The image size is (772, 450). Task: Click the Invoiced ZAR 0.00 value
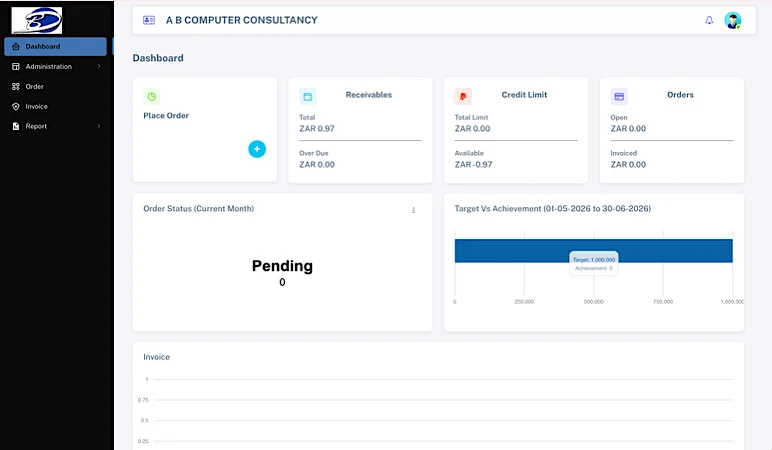(x=628, y=164)
